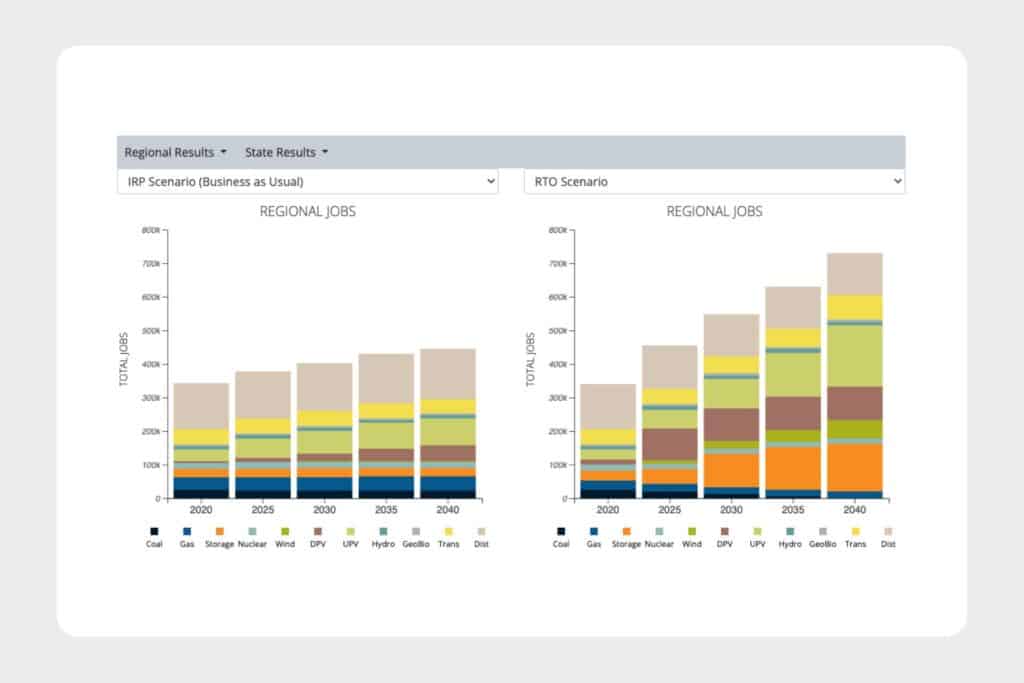Image resolution: width=1024 pixels, height=683 pixels.
Task: Toggle Dist series in RTO chart legend
Action: pyautogui.click(x=888, y=531)
